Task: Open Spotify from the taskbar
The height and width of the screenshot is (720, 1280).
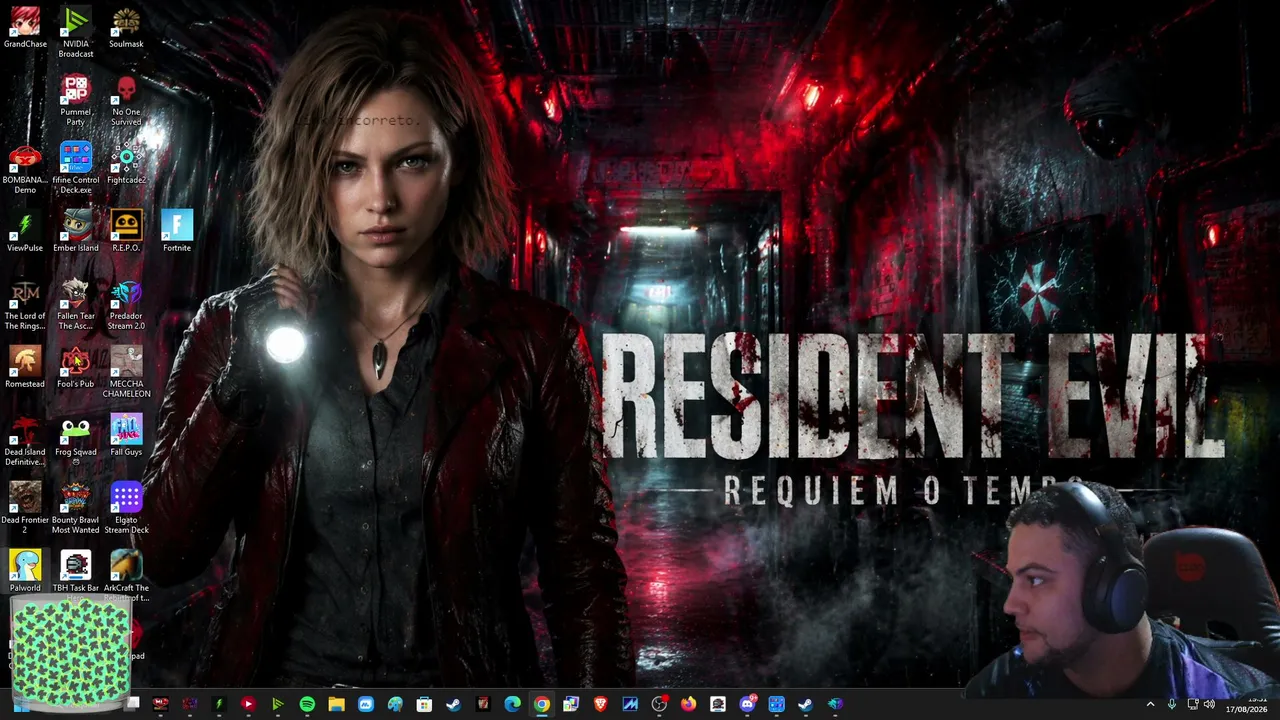Action: [307, 704]
